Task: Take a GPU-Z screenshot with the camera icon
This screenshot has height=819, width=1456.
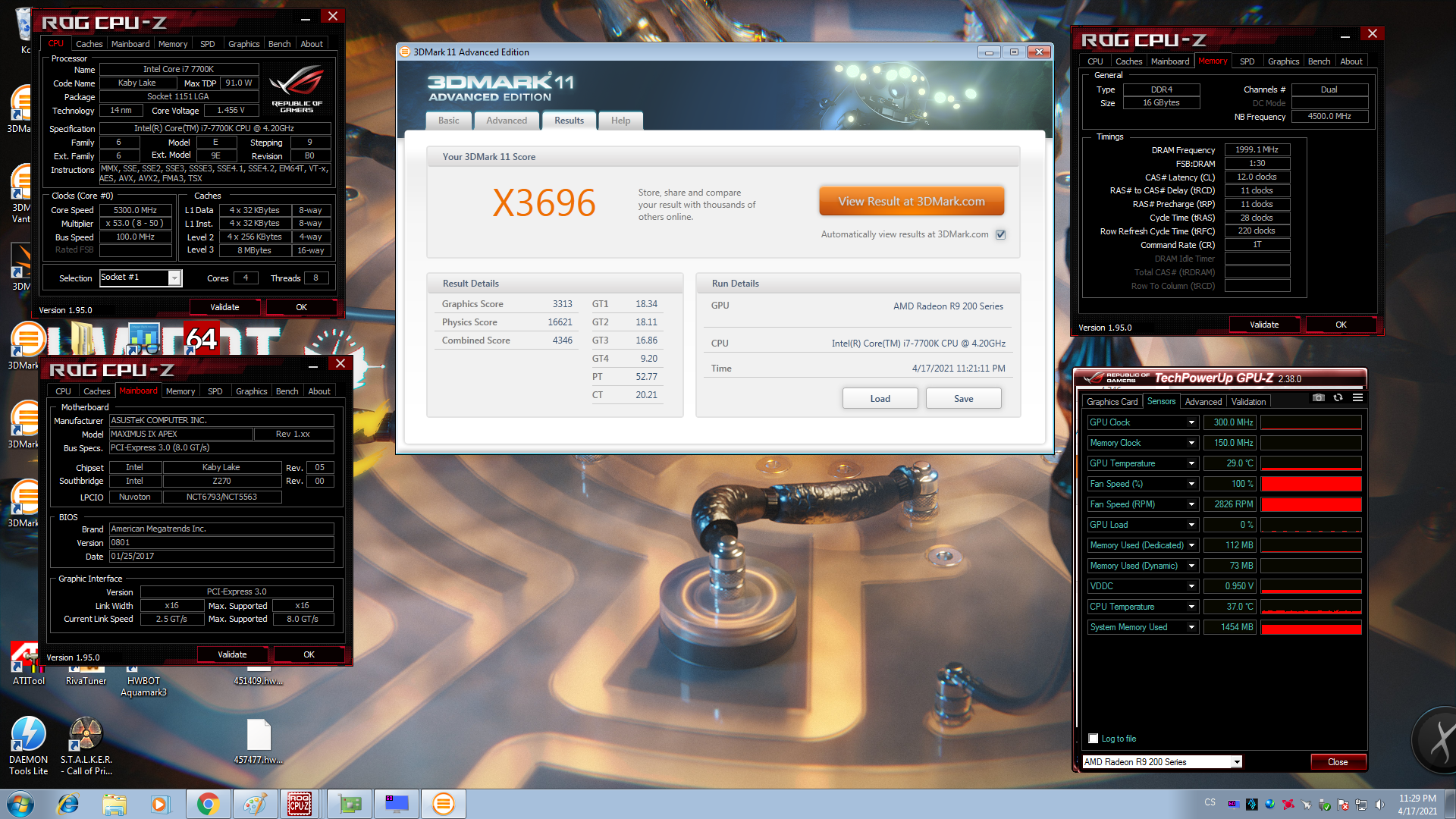Action: click(1319, 398)
